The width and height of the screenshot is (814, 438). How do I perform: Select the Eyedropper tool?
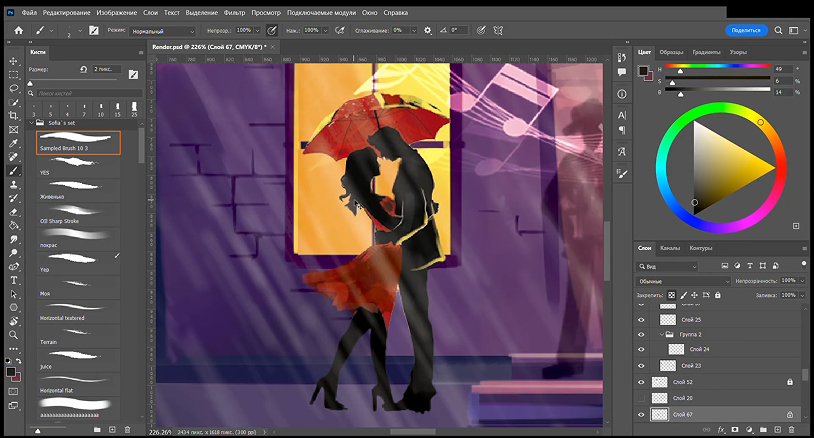(x=14, y=143)
